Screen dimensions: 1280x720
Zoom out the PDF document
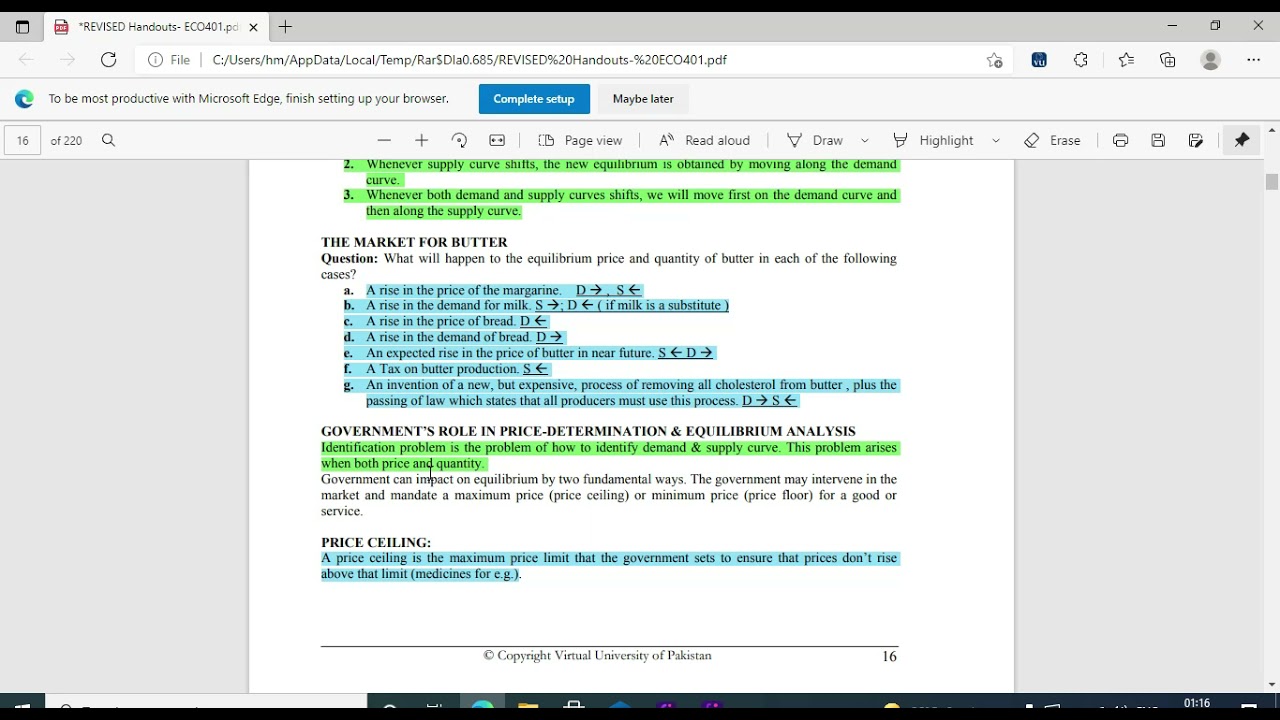tap(384, 141)
